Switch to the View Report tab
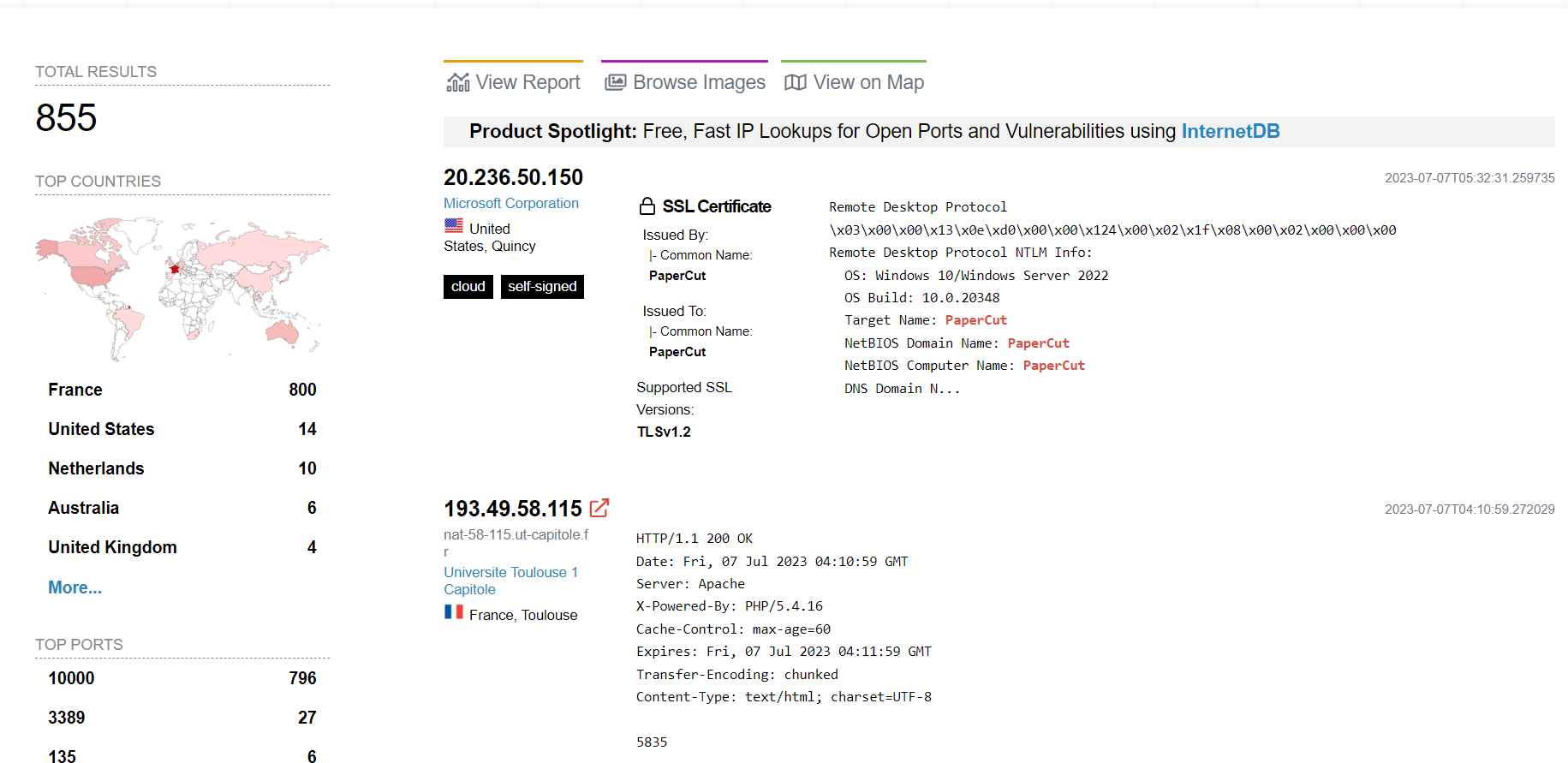This screenshot has width=1568, height=763. click(x=528, y=81)
